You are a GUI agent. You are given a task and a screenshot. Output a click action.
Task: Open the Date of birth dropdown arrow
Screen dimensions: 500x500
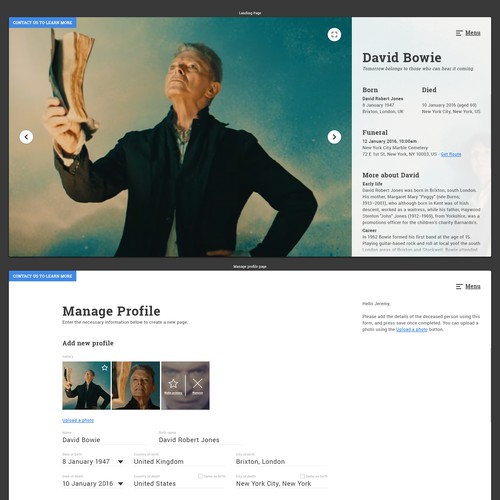(121, 462)
